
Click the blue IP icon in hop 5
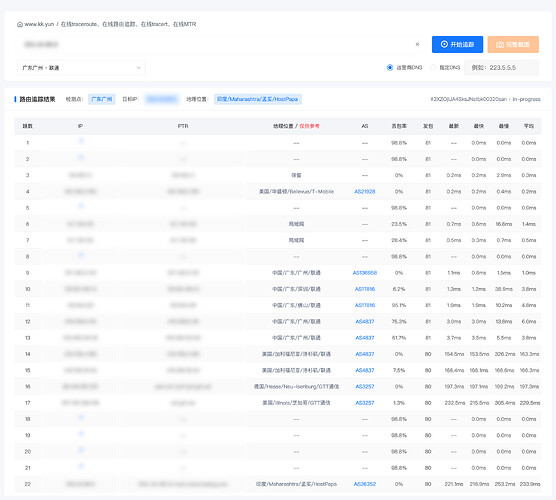pyautogui.click(x=81, y=206)
